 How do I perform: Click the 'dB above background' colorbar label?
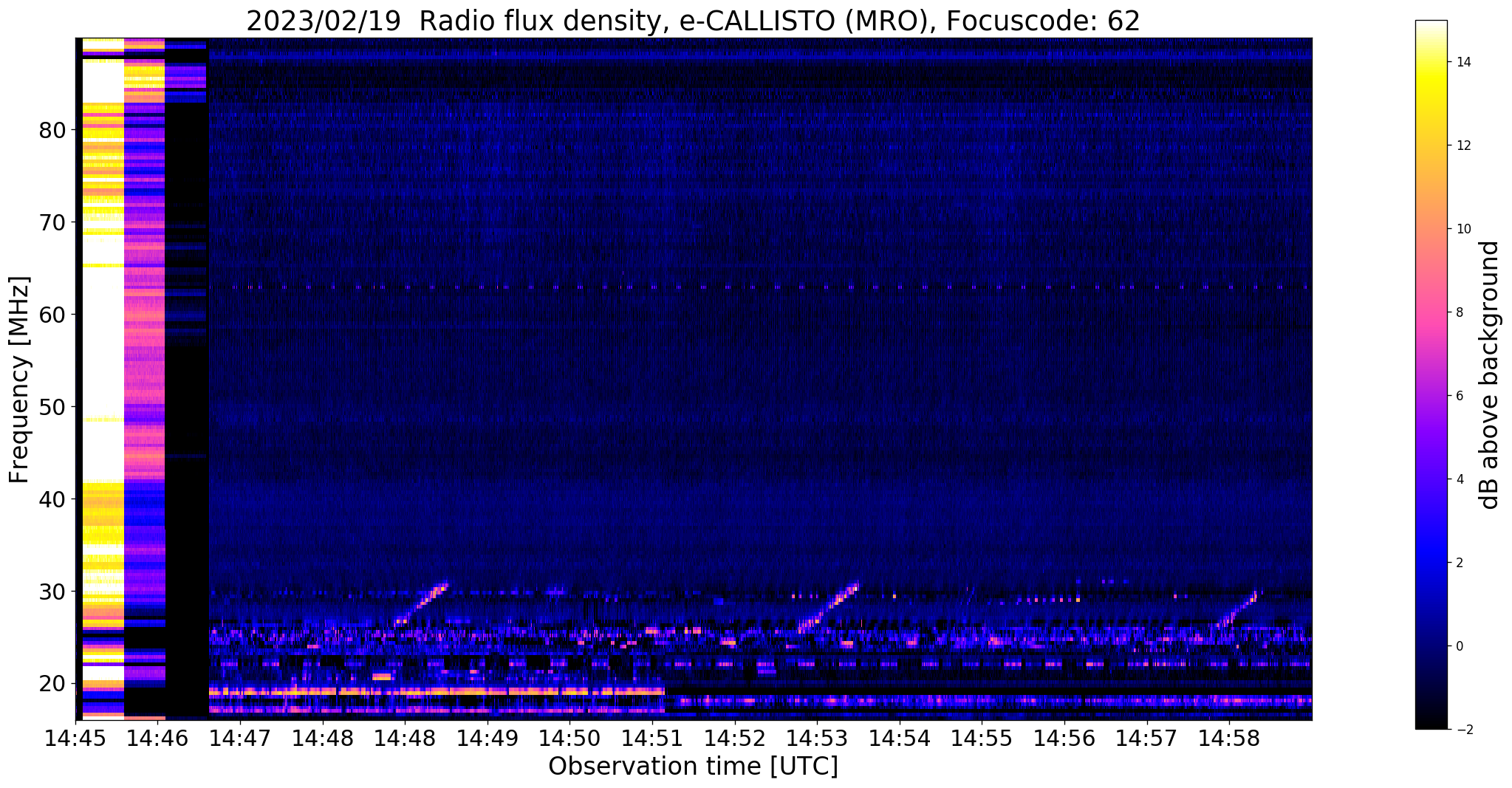tap(1489, 374)
